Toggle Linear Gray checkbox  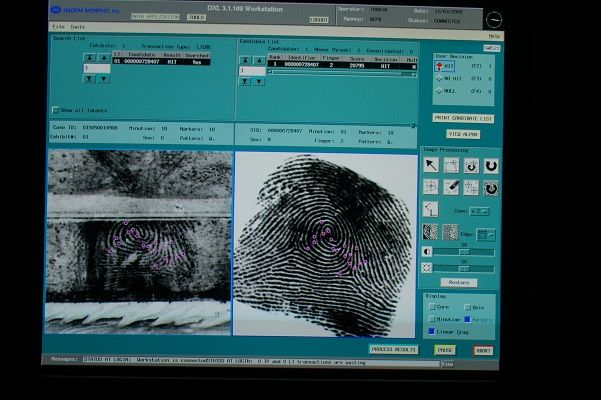click(x=432, y=331)
